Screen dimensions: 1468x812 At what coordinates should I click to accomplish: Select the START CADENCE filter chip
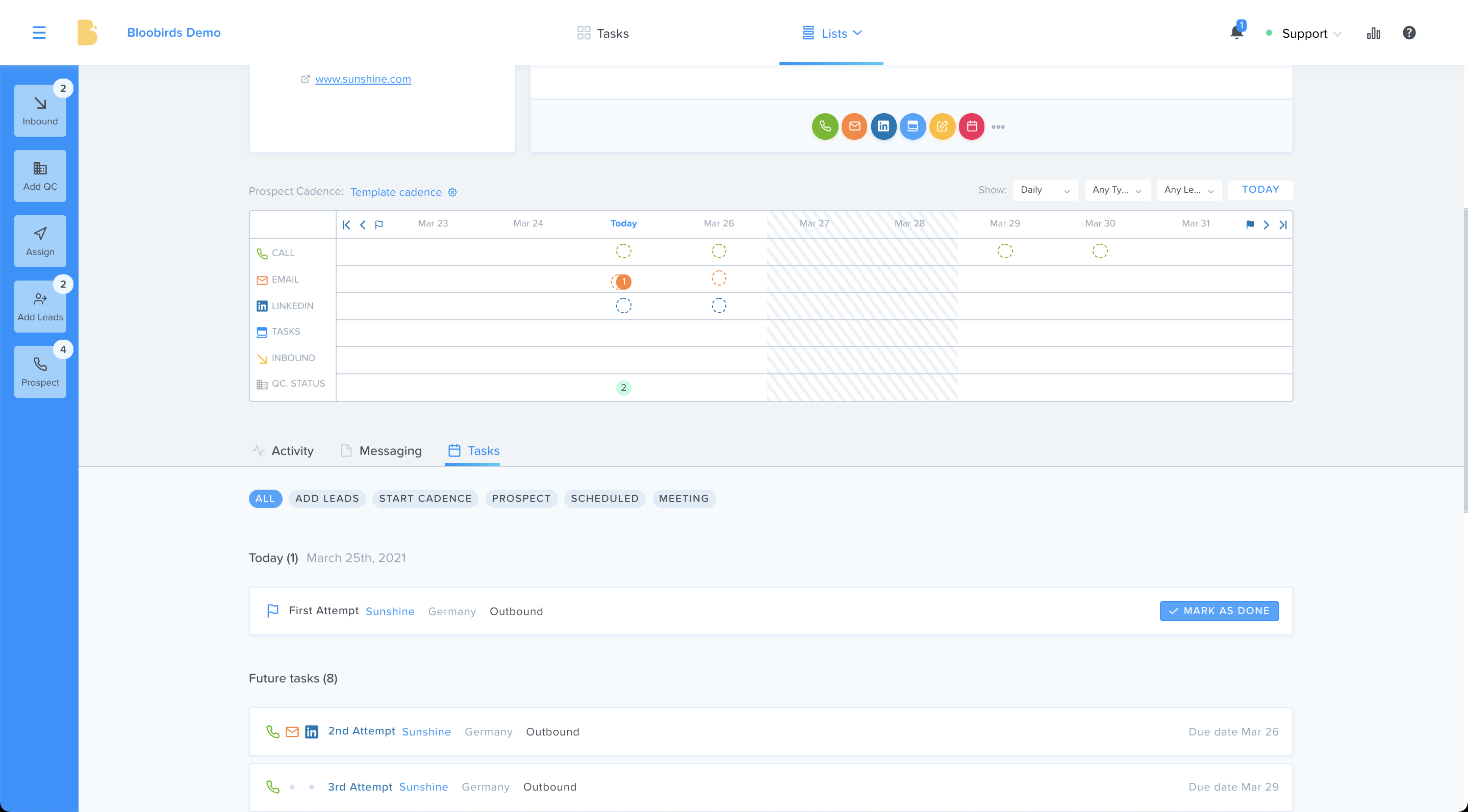(425, 499)
